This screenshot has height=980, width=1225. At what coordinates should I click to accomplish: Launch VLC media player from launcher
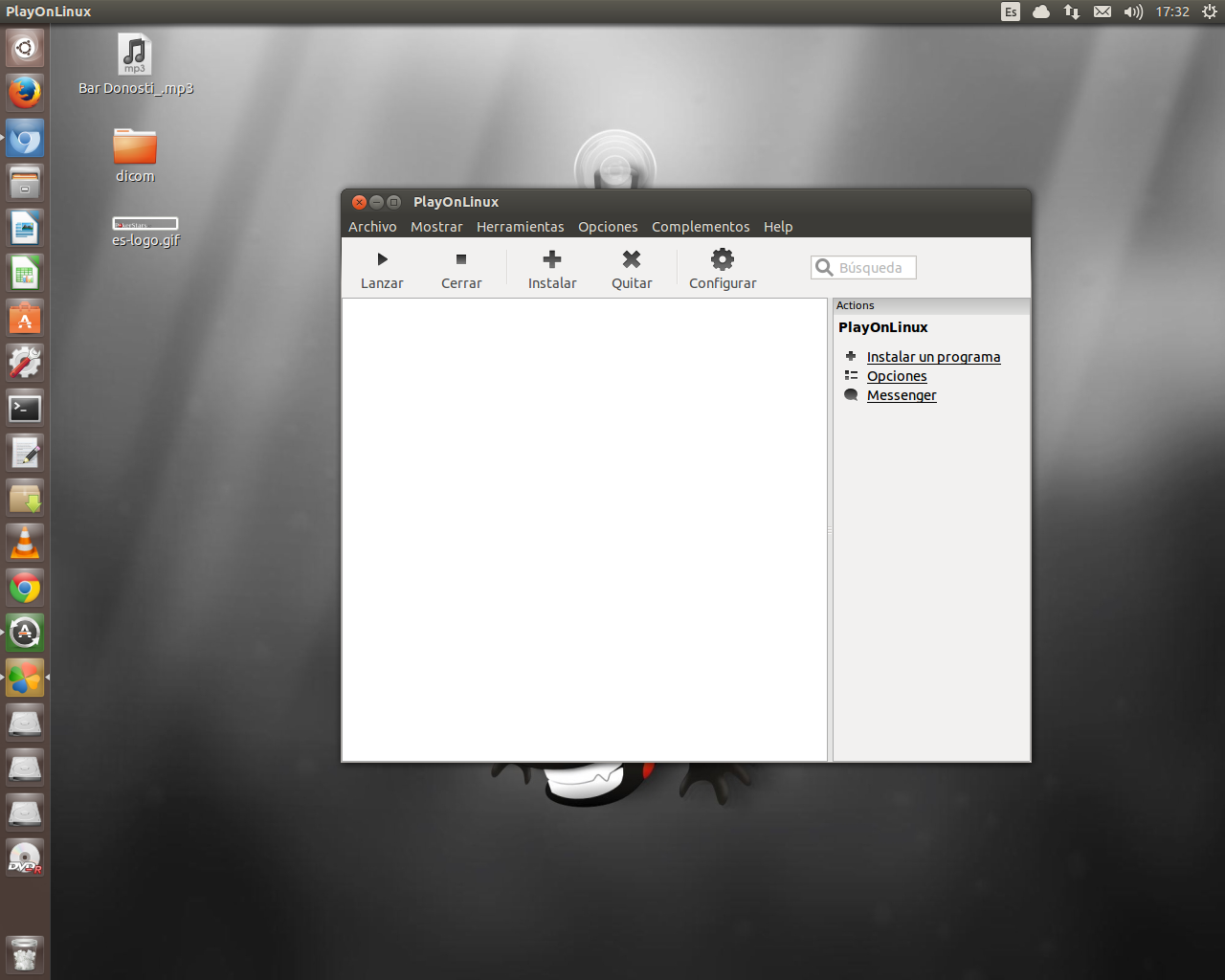pos(25,543)
